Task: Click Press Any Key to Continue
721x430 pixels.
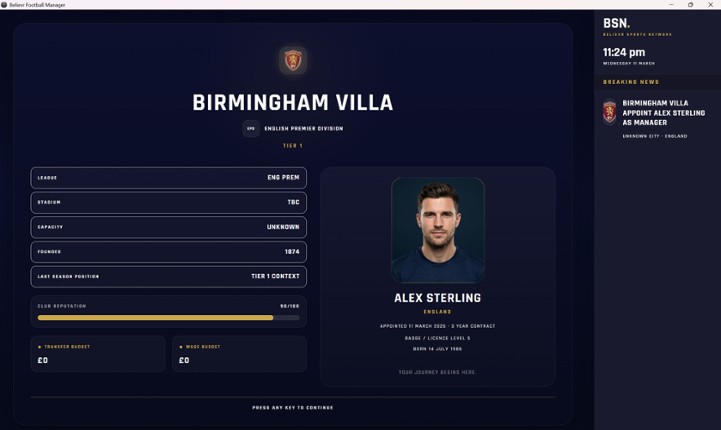Action: click(x=292, y=408)
